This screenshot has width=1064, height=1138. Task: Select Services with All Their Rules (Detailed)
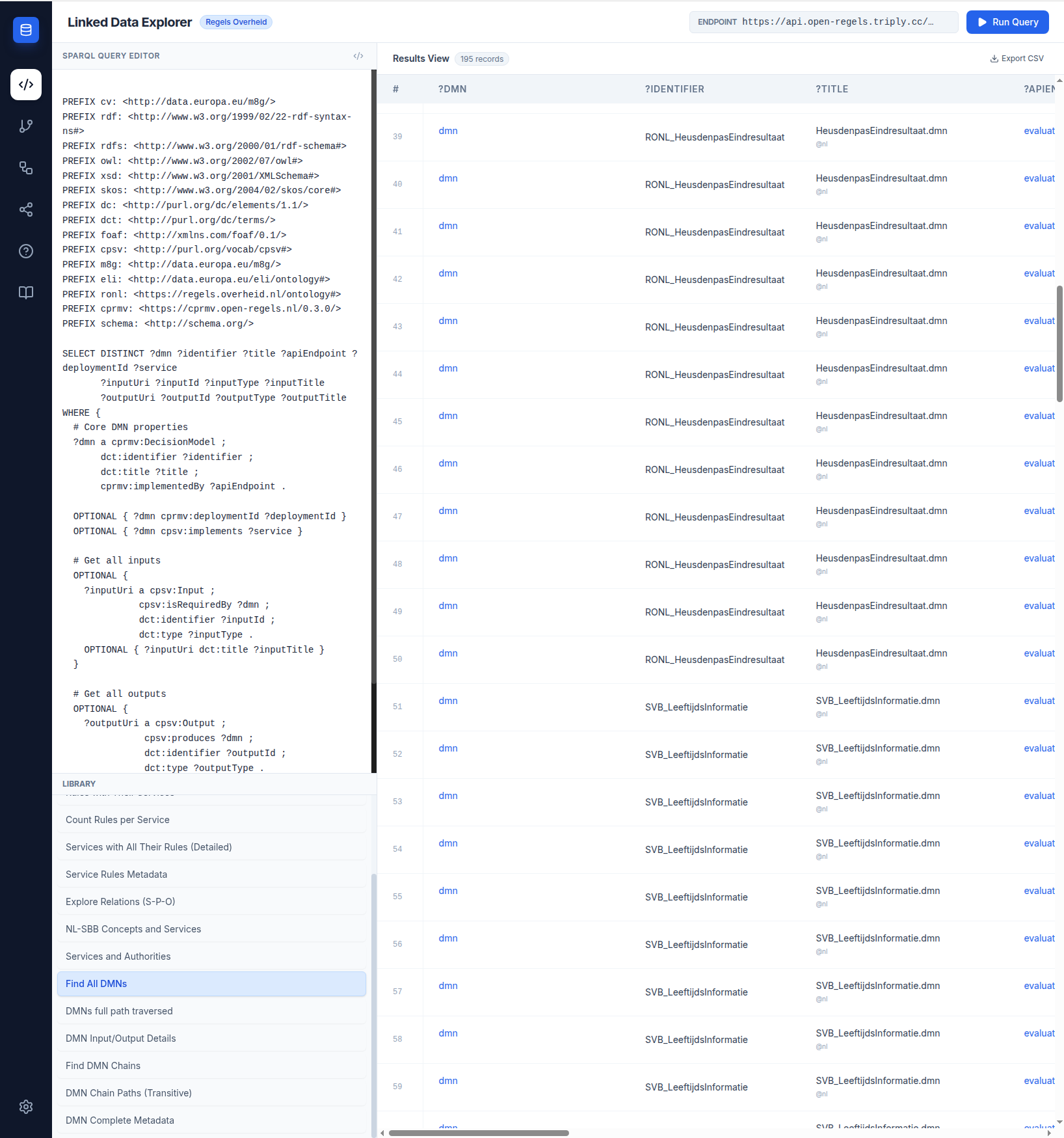click(x=211, y=847)
